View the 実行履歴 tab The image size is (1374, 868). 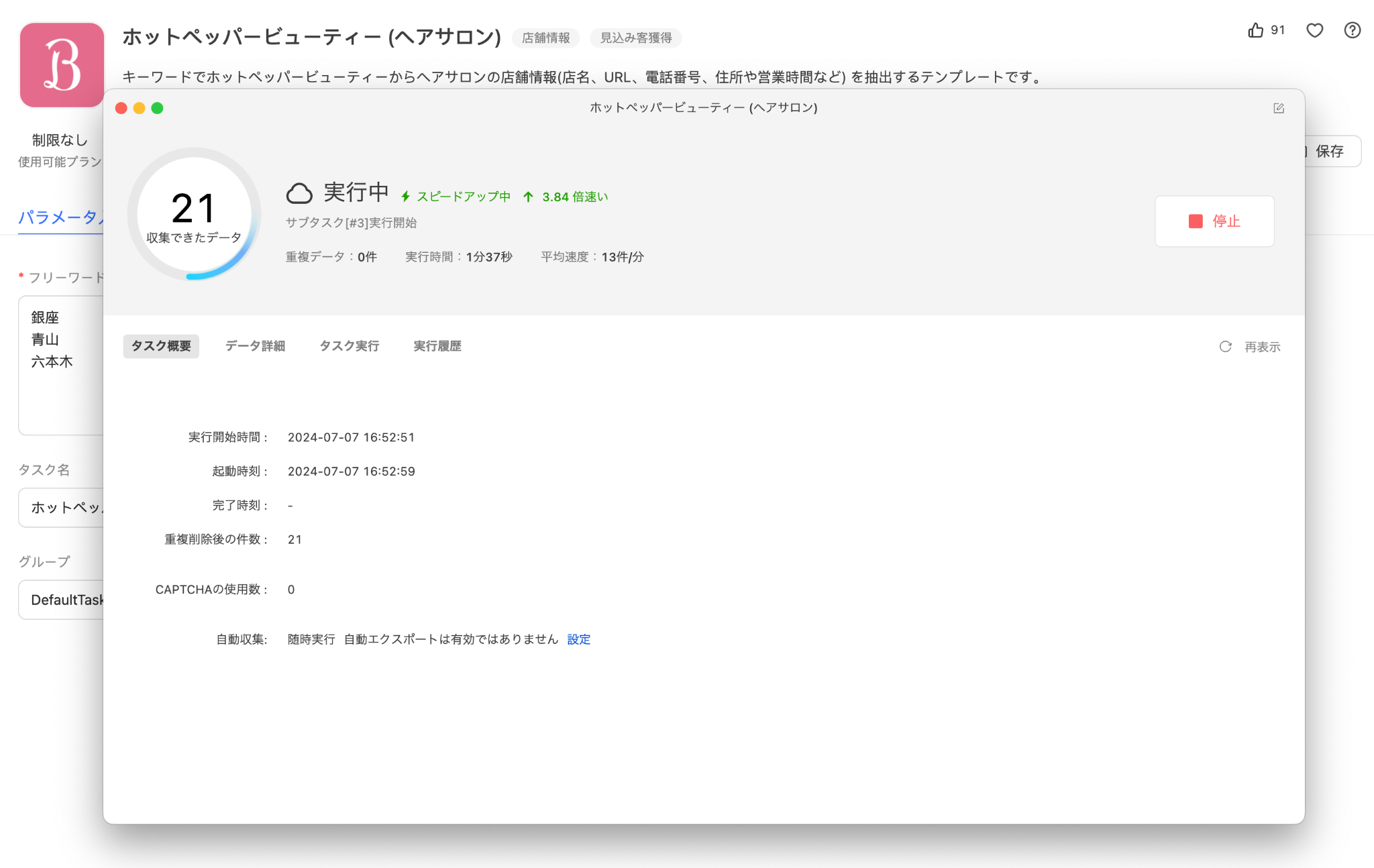[437, 346]
